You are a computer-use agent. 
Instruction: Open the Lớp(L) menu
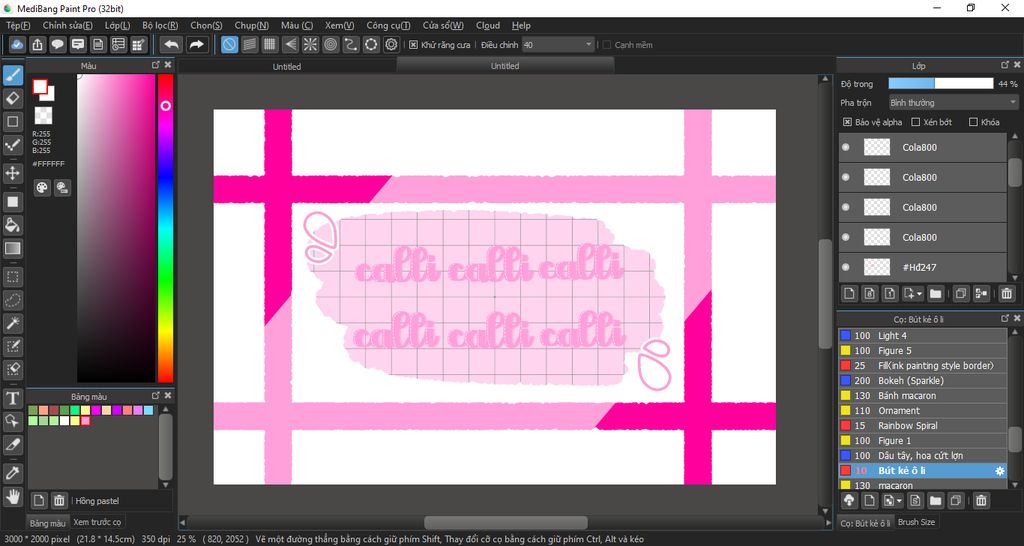pos(118,25)
